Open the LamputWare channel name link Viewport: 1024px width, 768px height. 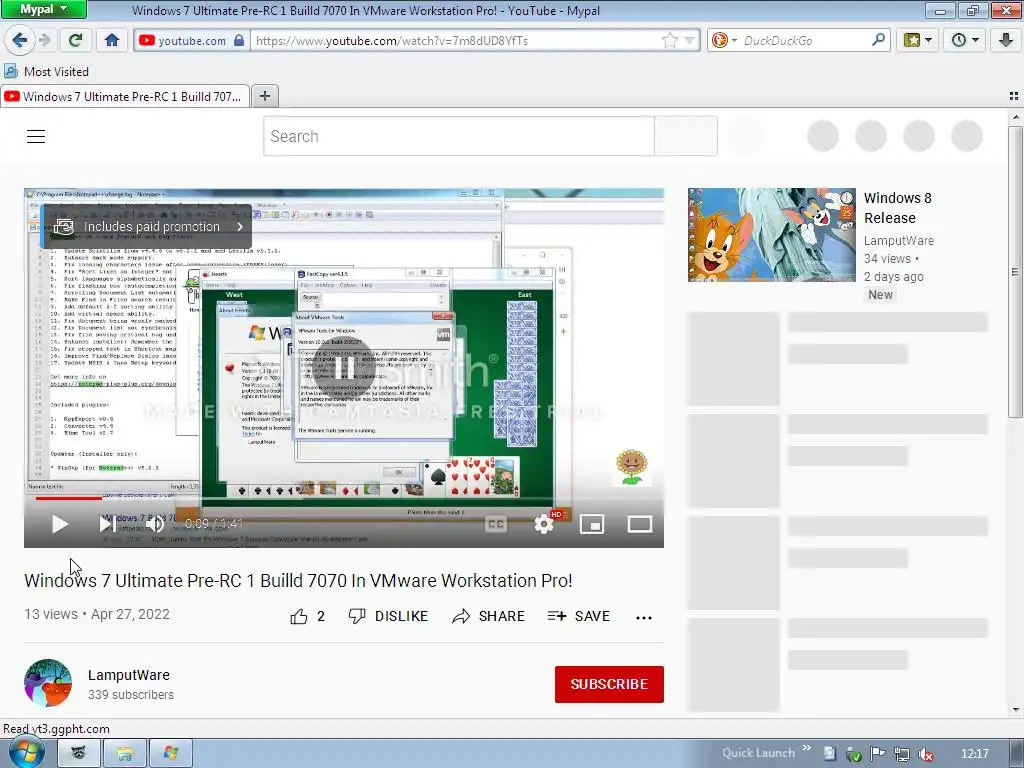coord(129,675)
